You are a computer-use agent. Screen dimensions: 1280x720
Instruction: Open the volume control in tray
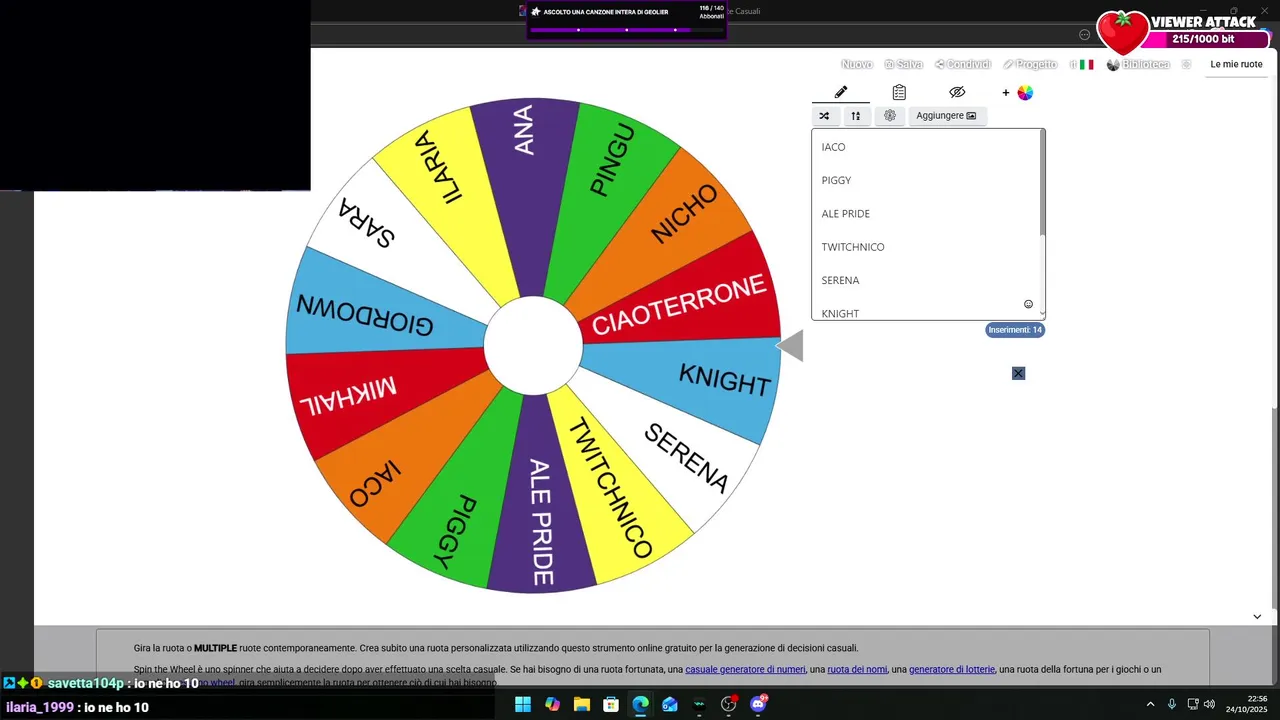tap(1209, 704)
